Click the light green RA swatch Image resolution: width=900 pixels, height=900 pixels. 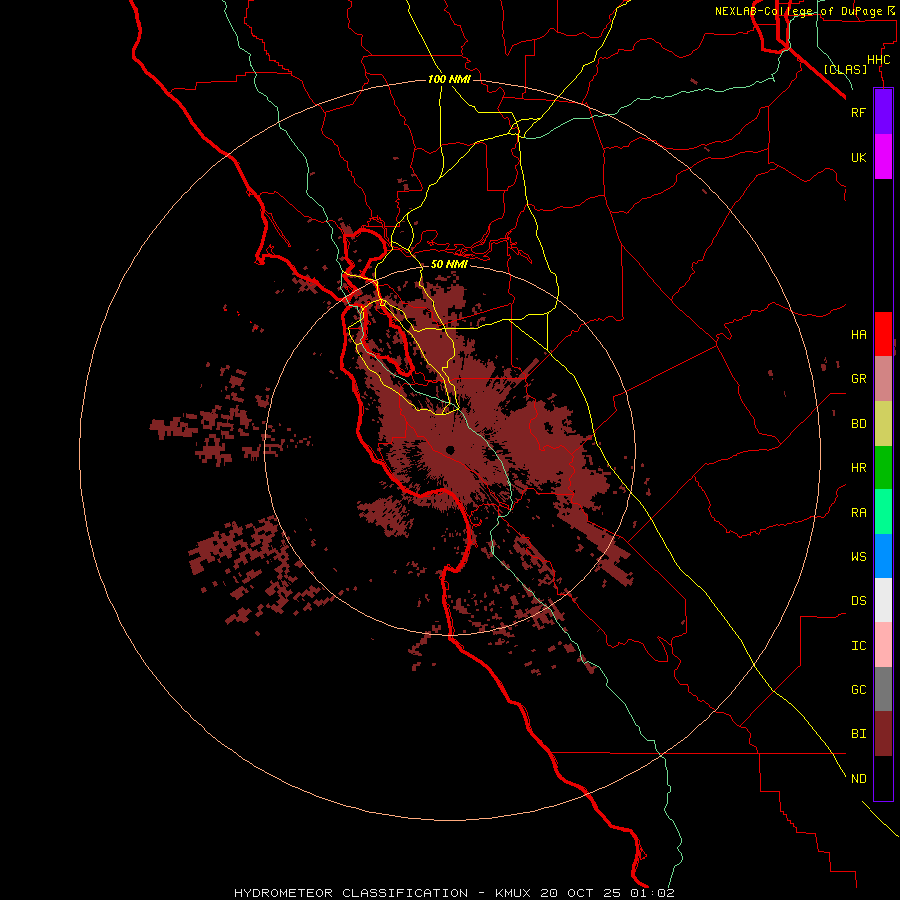883,512
